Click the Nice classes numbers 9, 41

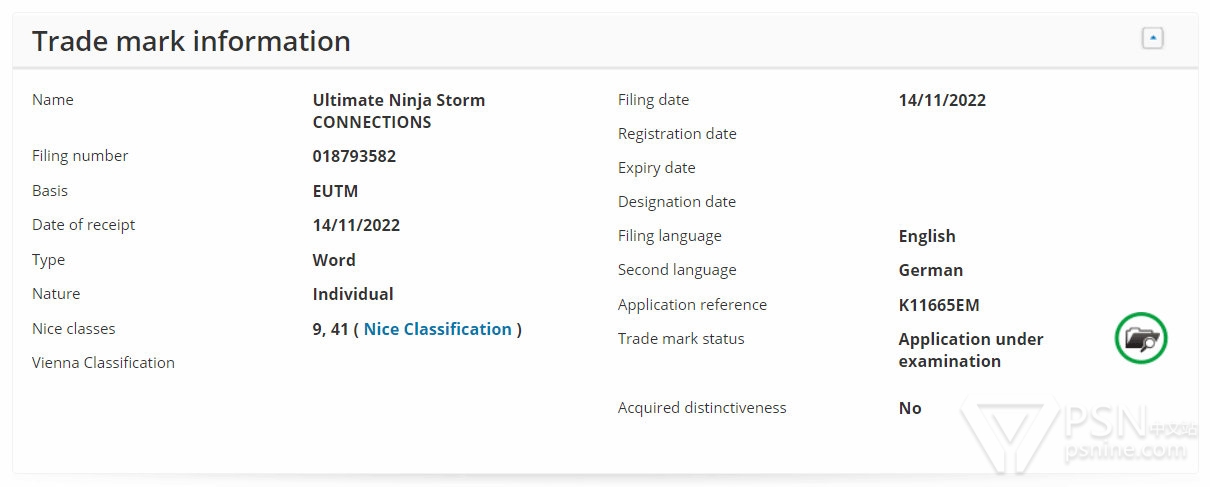click(x=330, y=329)
